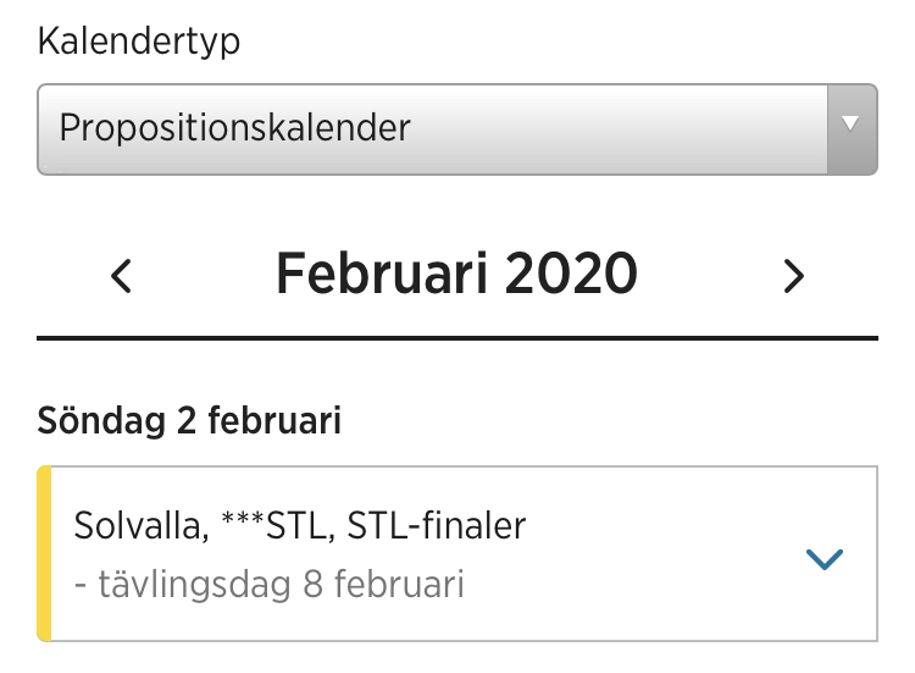This screenshot has width=915, height=673.
Task: Click "STL-finaler" in the event title
Action: pos(436,526)
